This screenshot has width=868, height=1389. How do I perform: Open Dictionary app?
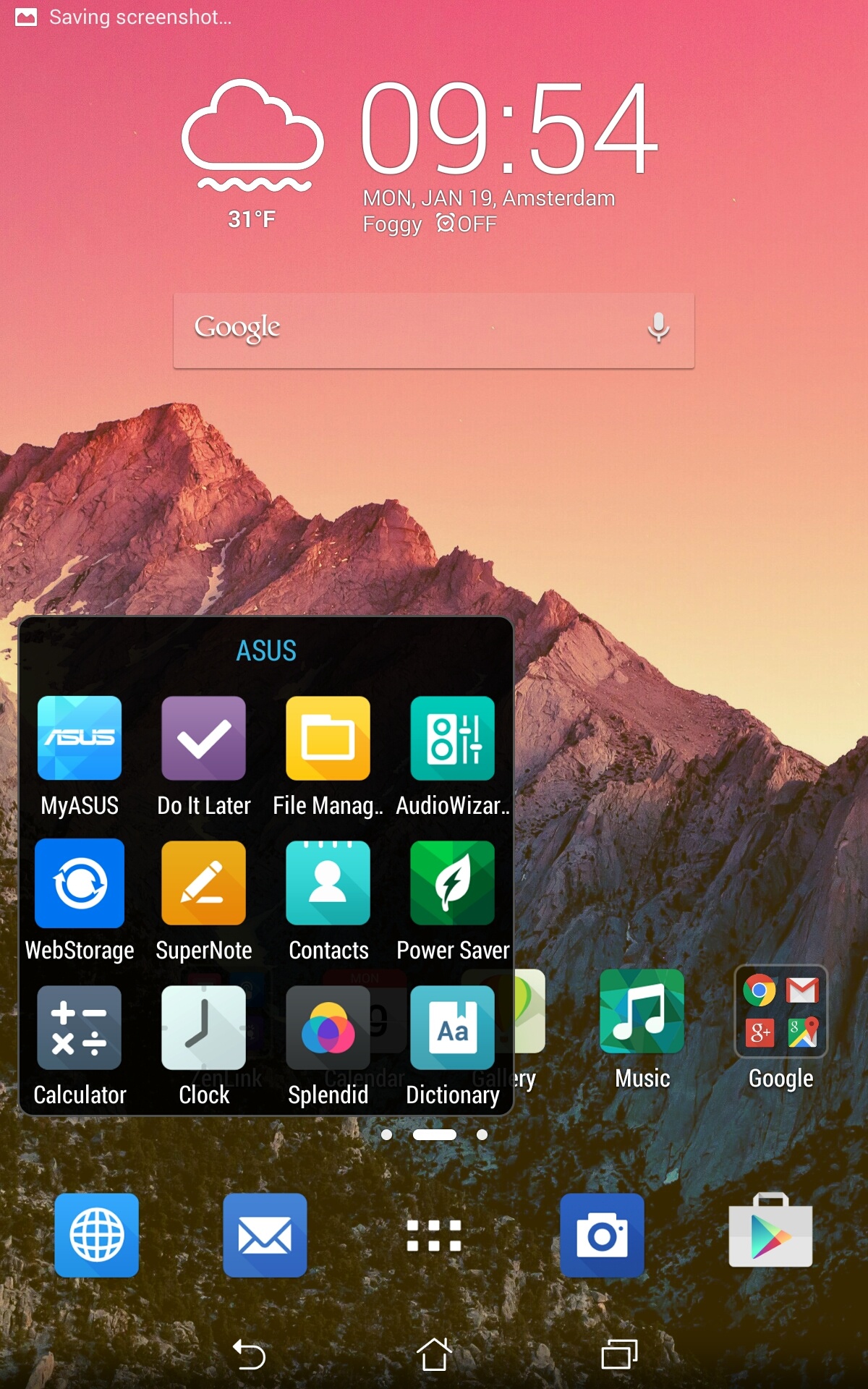coord(453,1028)
